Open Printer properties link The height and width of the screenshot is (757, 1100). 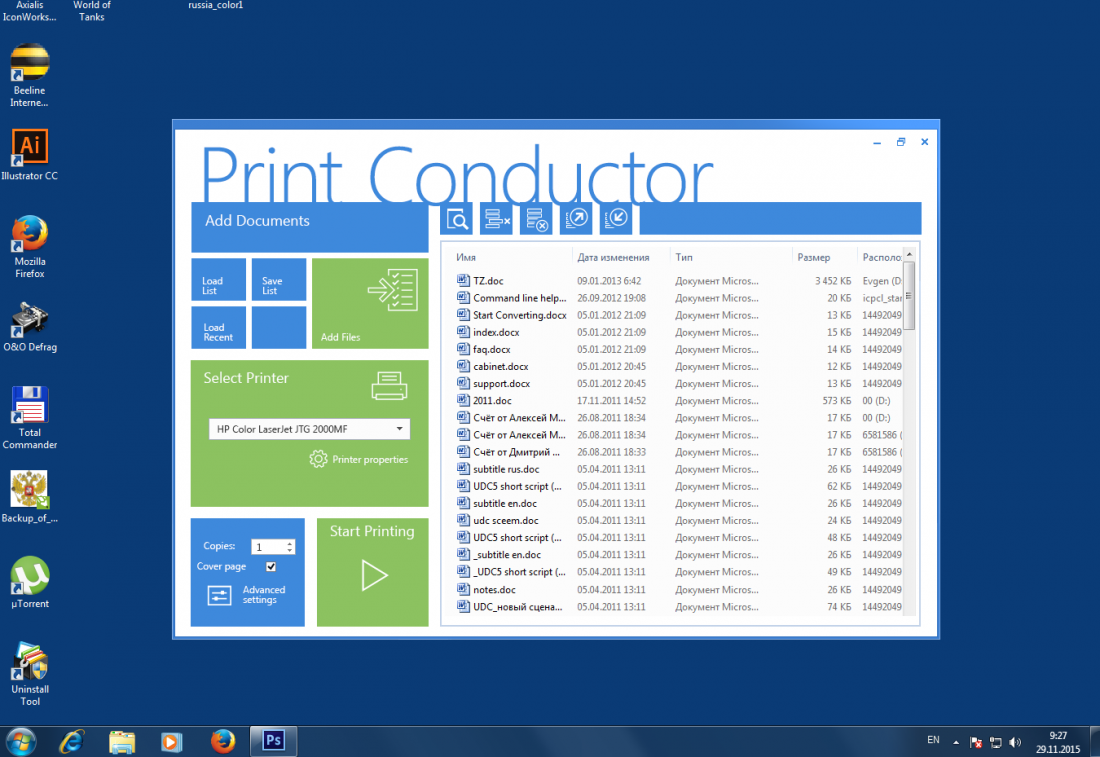[x=370, y=460]
